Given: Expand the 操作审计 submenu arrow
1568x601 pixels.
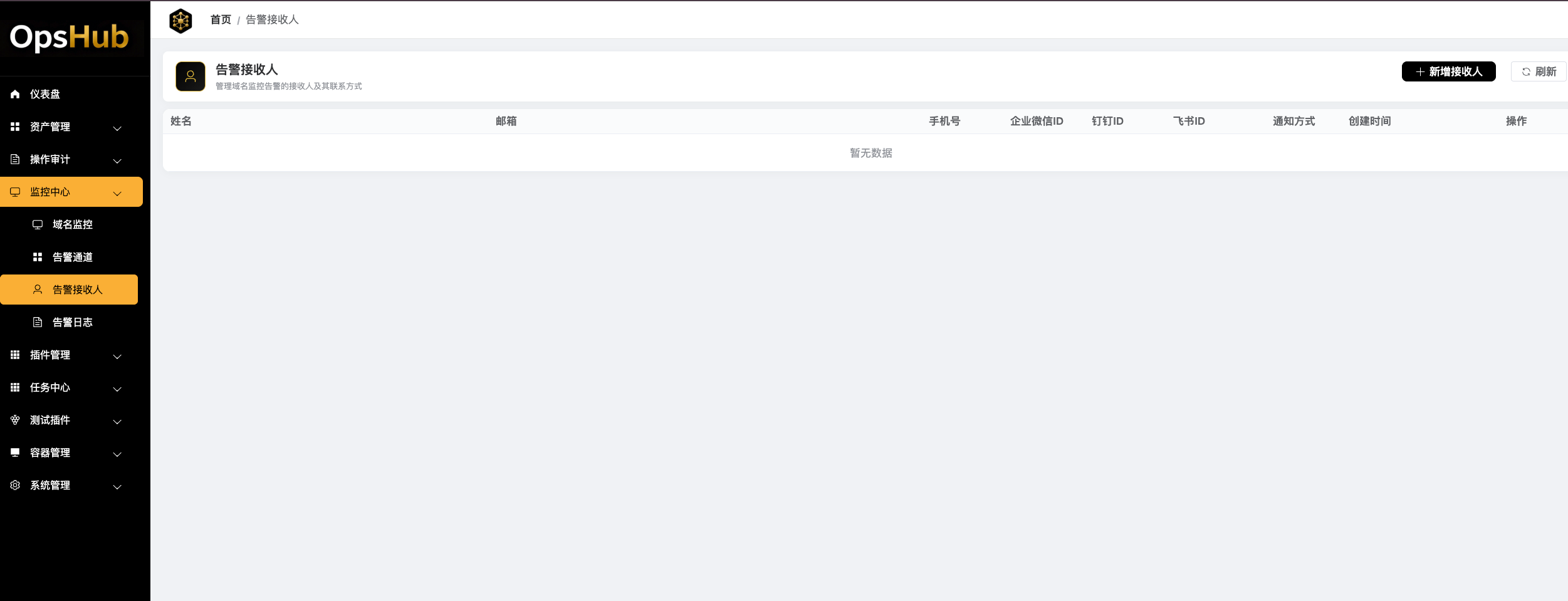Looking at the screenshot, I should (x=117, y=160).
